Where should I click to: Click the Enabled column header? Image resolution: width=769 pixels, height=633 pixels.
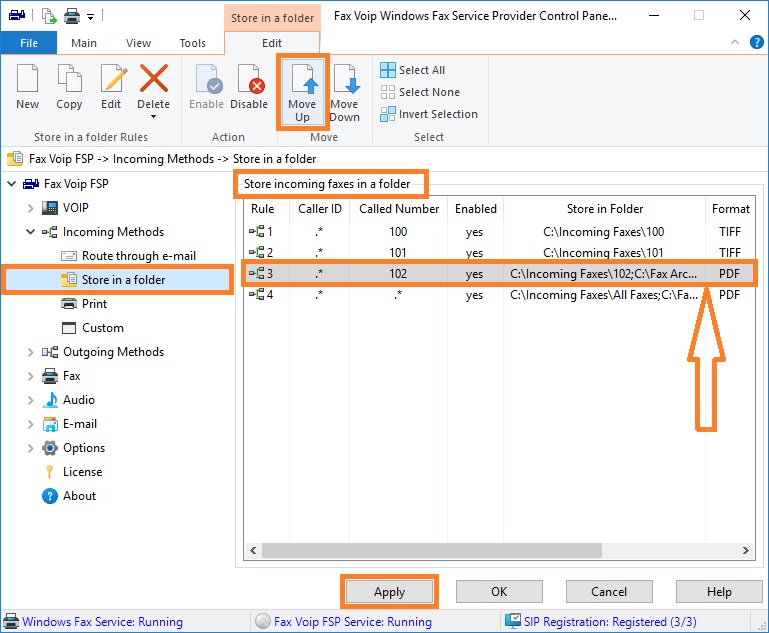click(476, 209)
